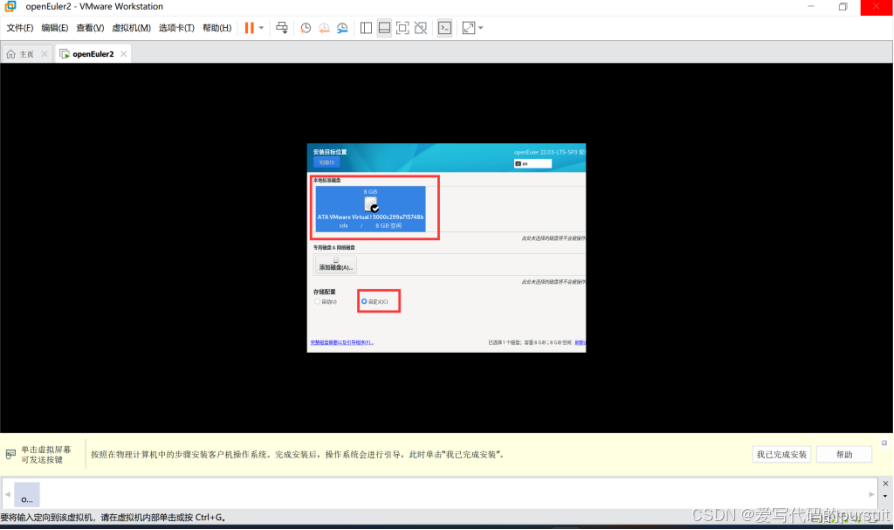894x530 pixels.
Task: Click the 添加磁盘(A)... button
Action: coord(336,264)
